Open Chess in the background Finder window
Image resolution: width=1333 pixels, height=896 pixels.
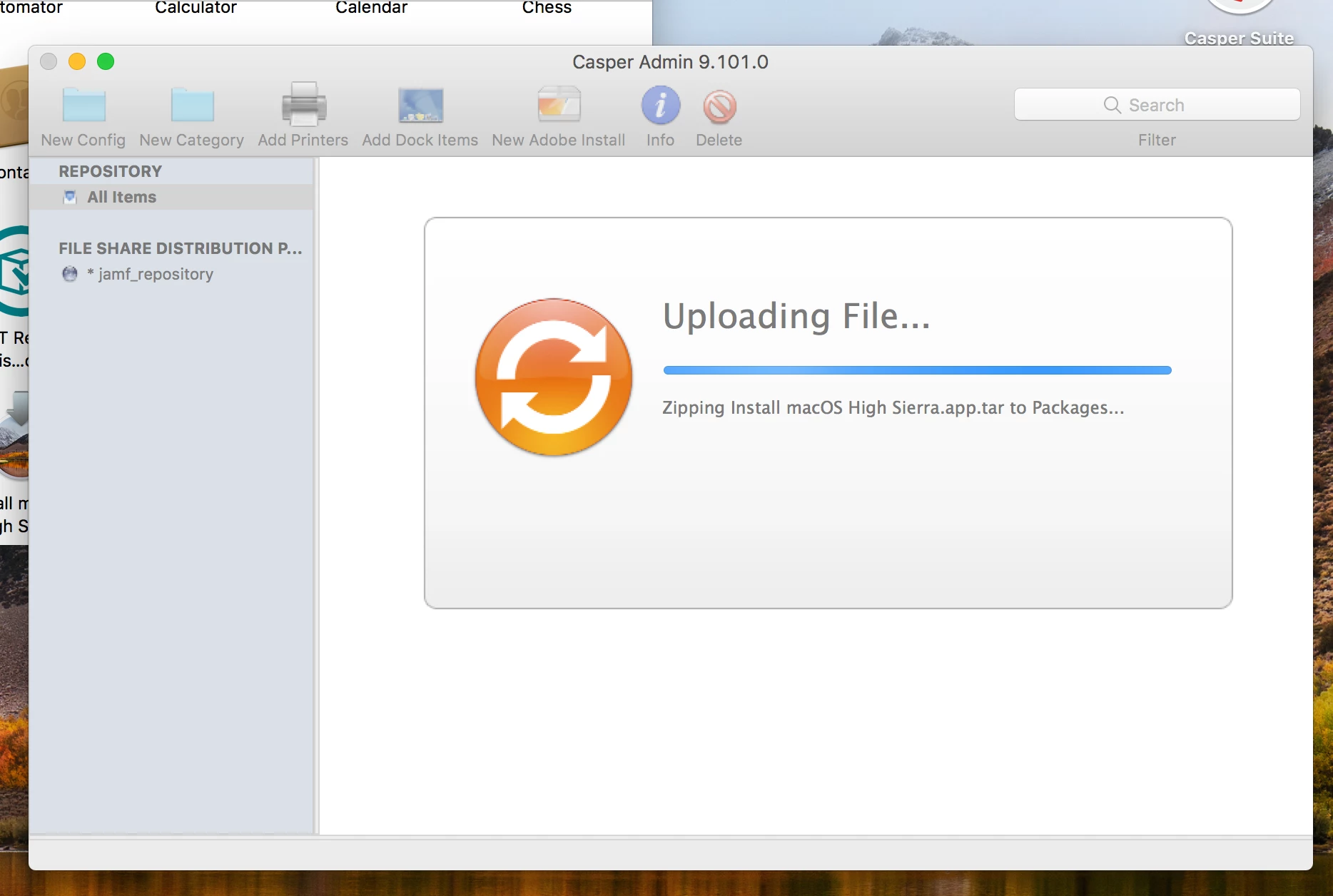point(547,7)
